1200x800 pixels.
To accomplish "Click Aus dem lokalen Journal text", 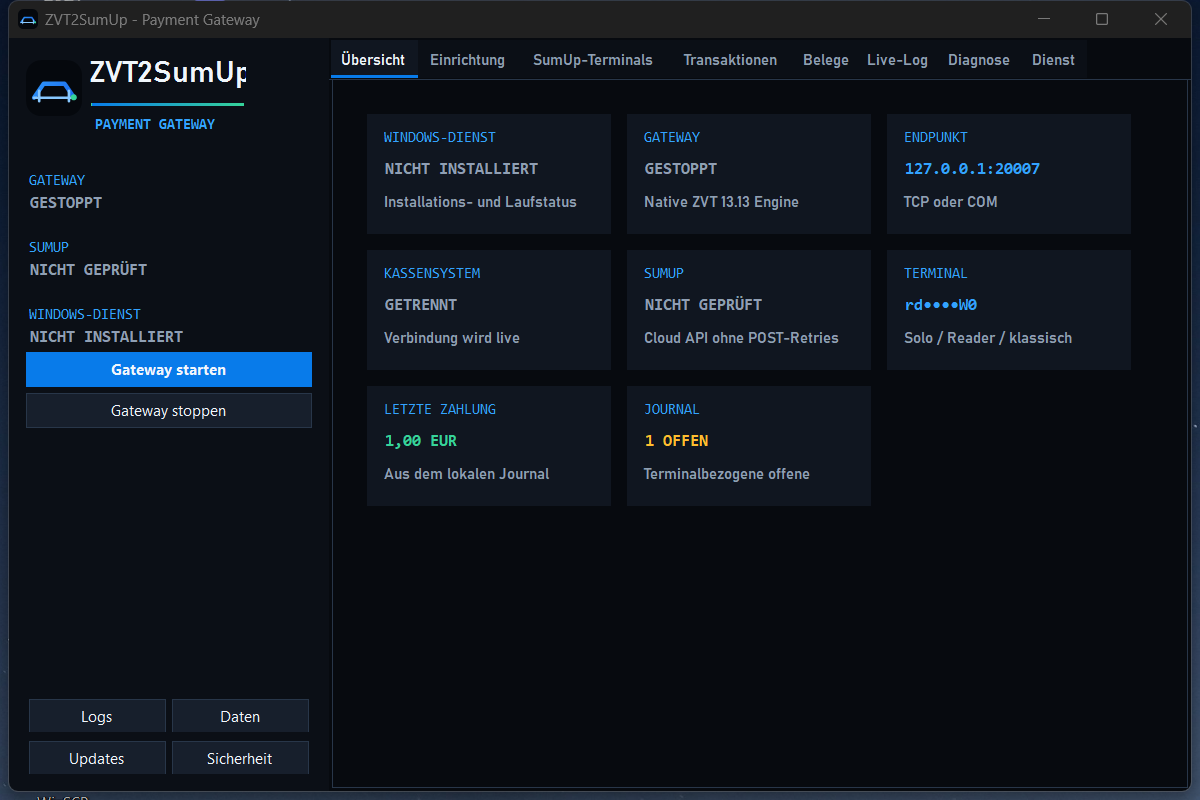I will coord(467,474).
